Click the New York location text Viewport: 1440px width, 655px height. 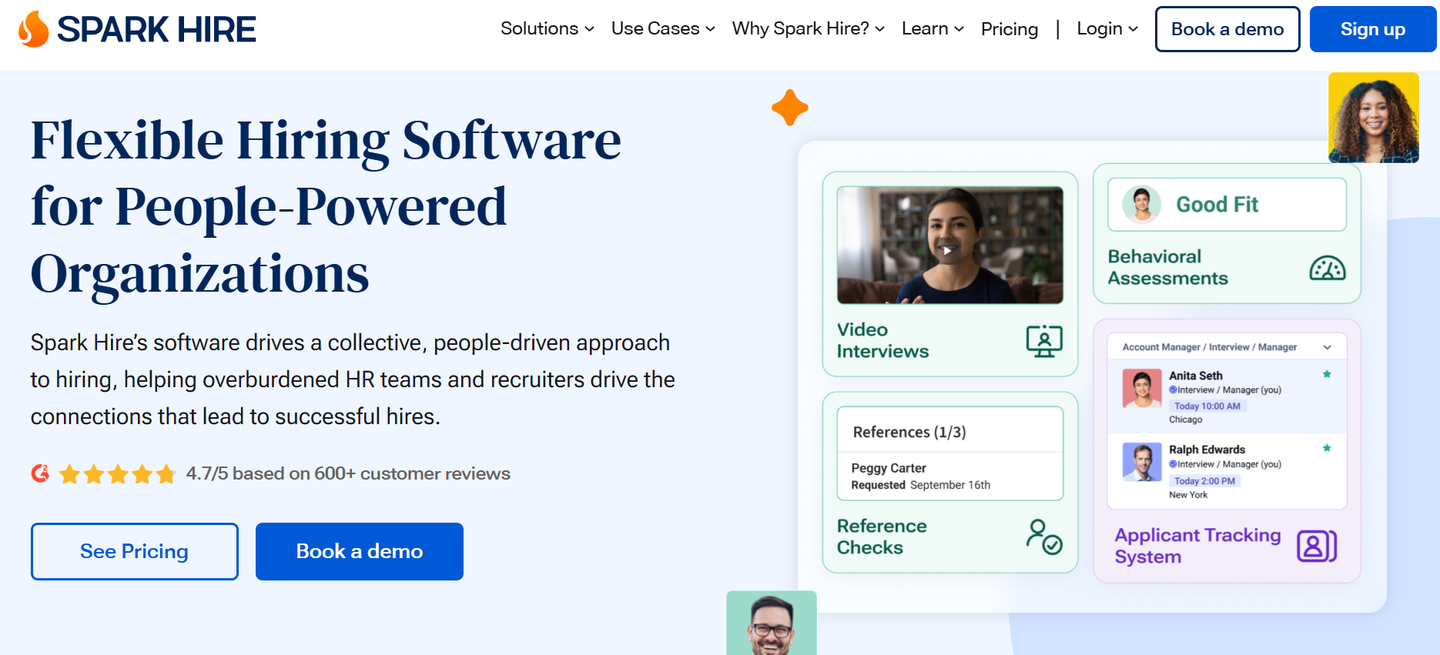(1188, 494)
